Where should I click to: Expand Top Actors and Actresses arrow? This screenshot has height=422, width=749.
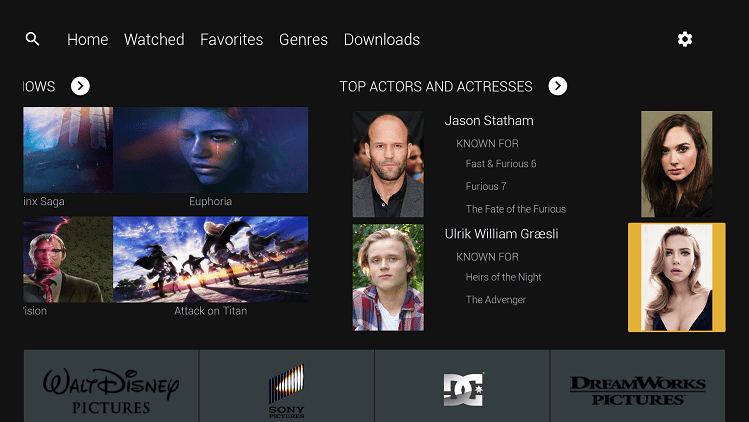tap(557, 86)
